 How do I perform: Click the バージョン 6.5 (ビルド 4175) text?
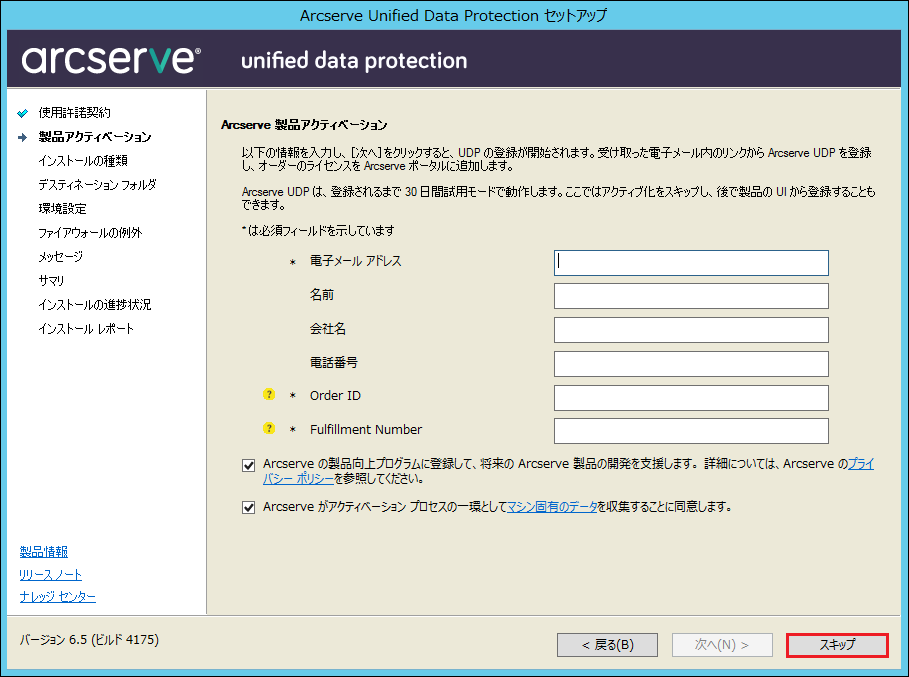89,639
